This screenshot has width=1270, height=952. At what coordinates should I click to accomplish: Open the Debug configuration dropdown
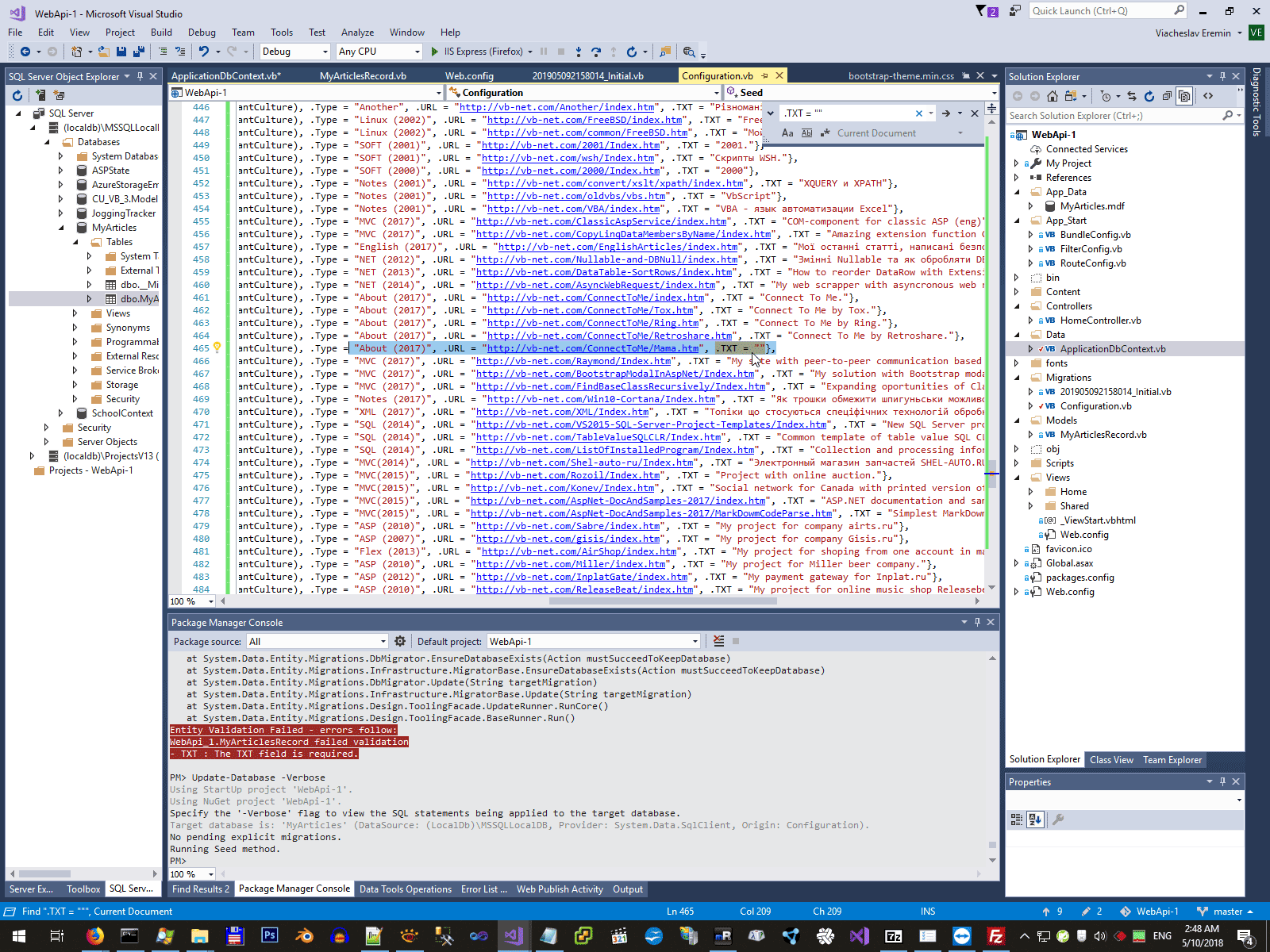(294, 52)
